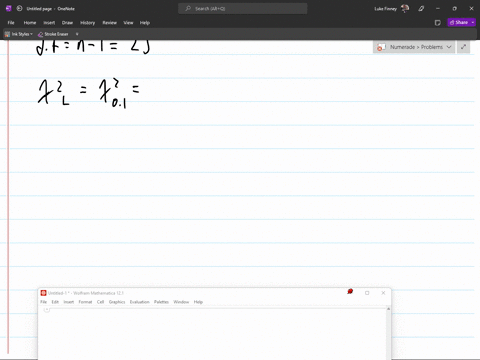Screen dimensions: 480x360
Task: Switch to the Draw ribbon tab
Action: [67, 23]
